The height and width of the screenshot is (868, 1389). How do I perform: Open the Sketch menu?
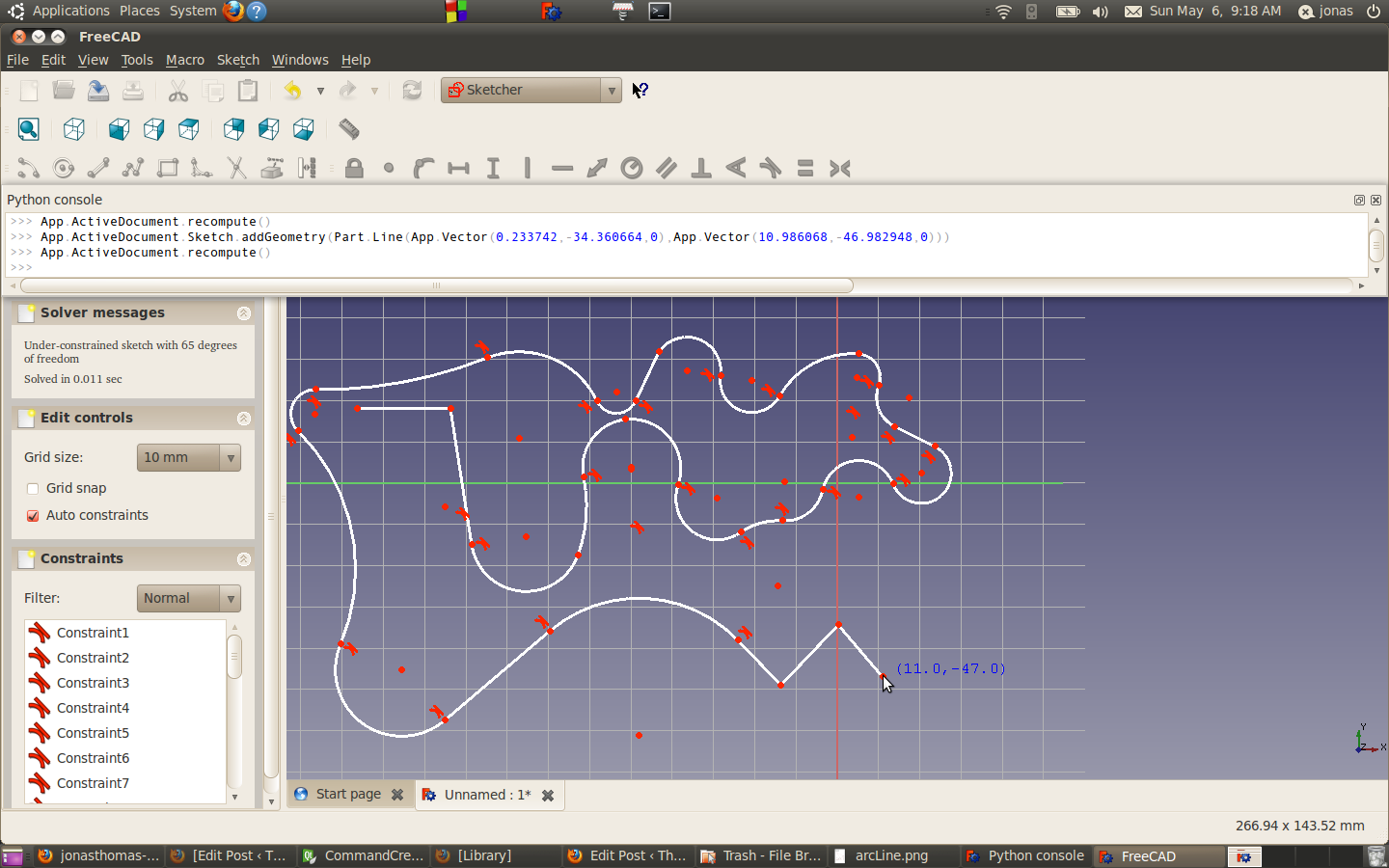click(x=237, y=60)
